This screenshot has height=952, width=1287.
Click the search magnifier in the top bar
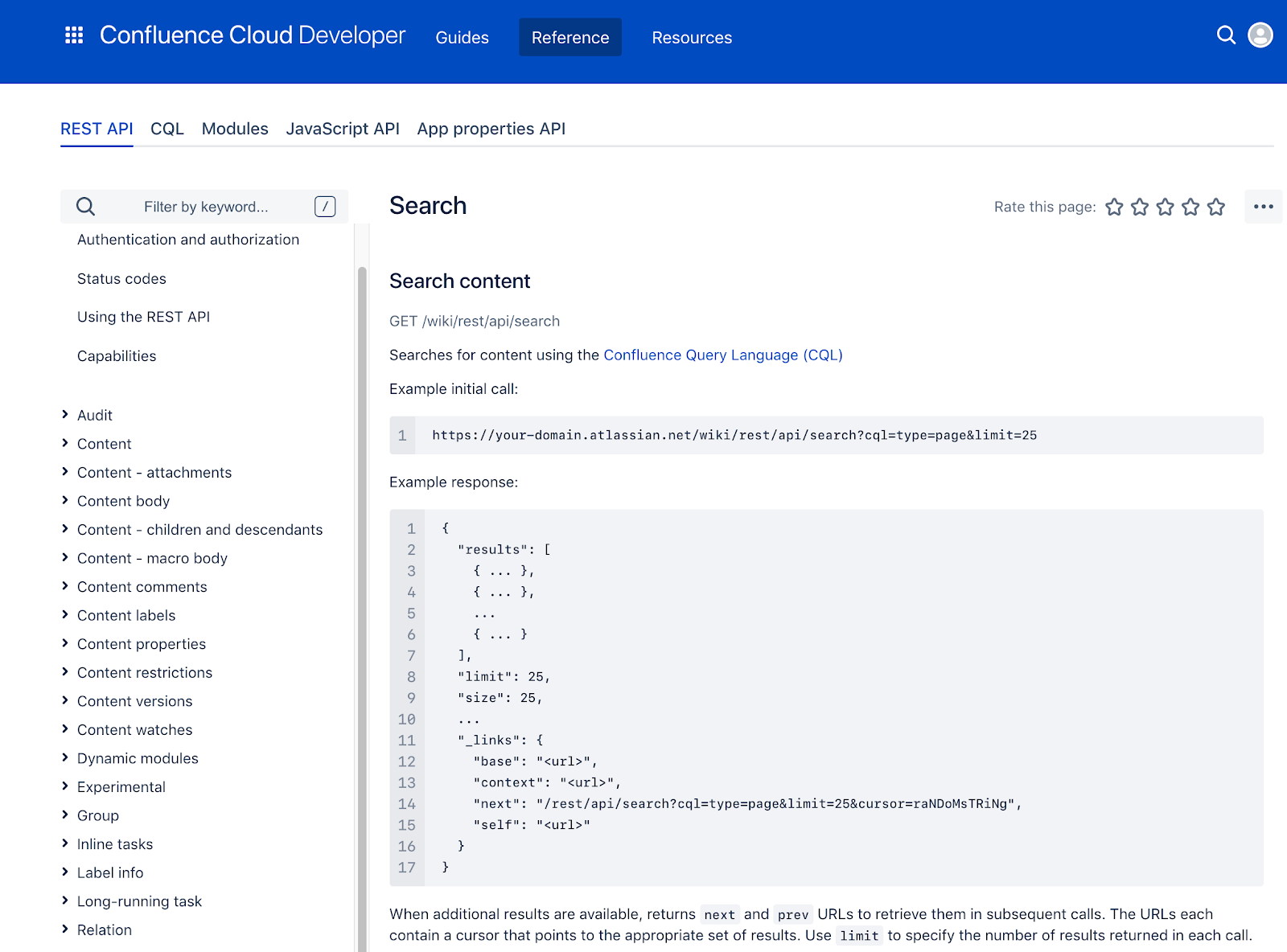point(1226,35)
